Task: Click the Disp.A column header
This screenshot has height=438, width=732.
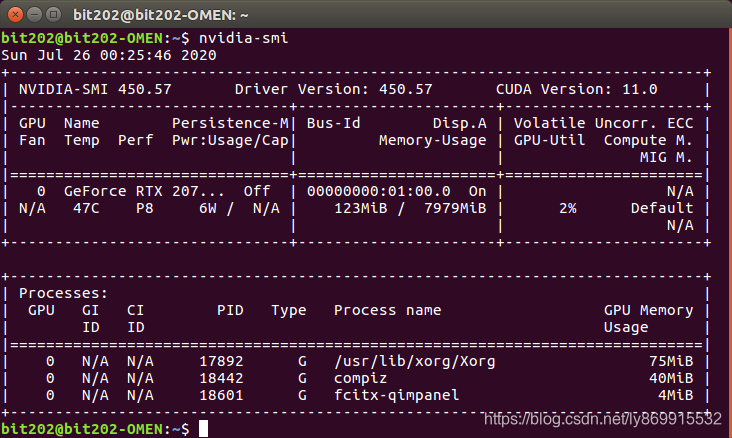Action: [x=459, y=123]
